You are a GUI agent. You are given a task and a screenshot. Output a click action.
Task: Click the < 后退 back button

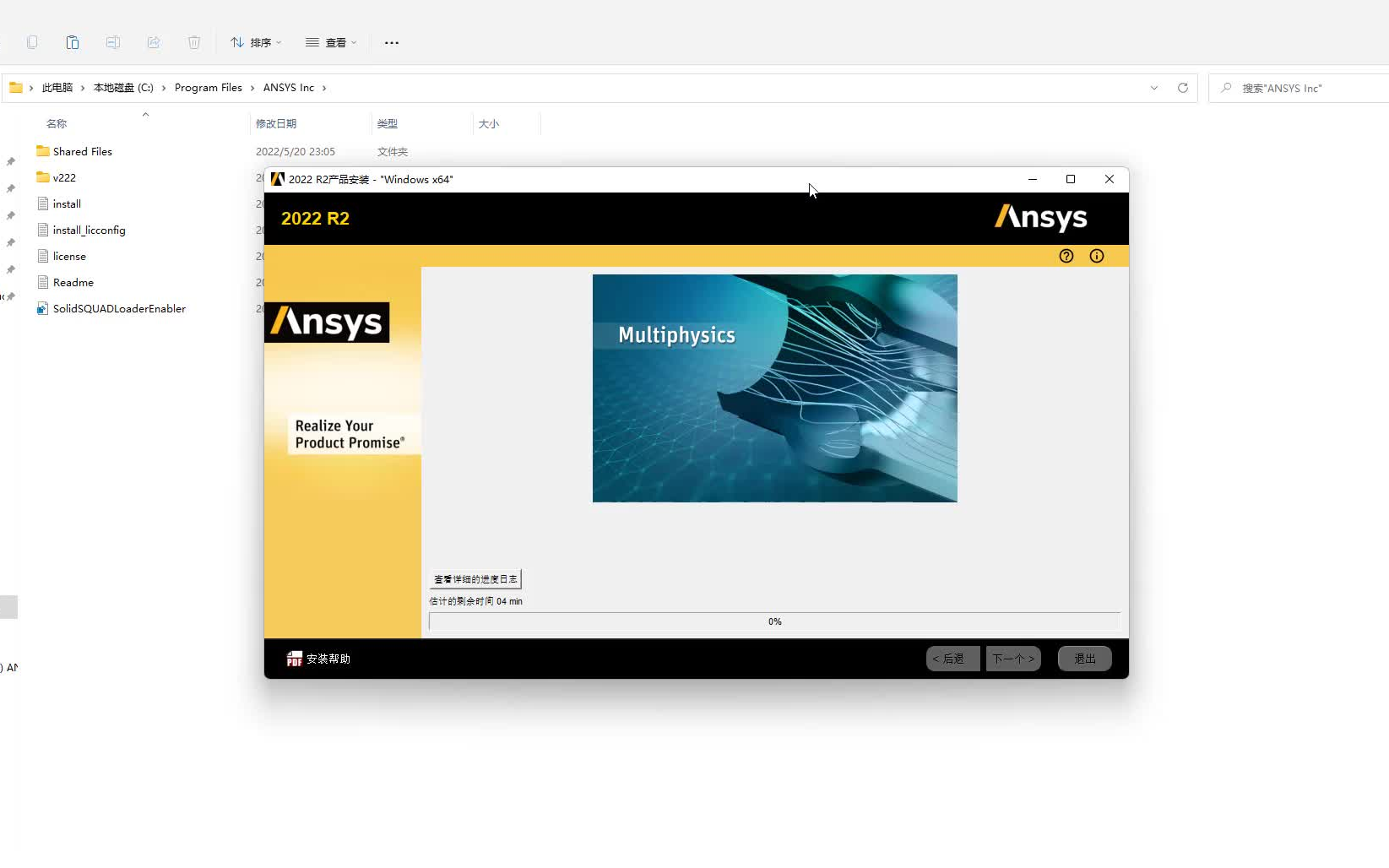pos(952,659)
